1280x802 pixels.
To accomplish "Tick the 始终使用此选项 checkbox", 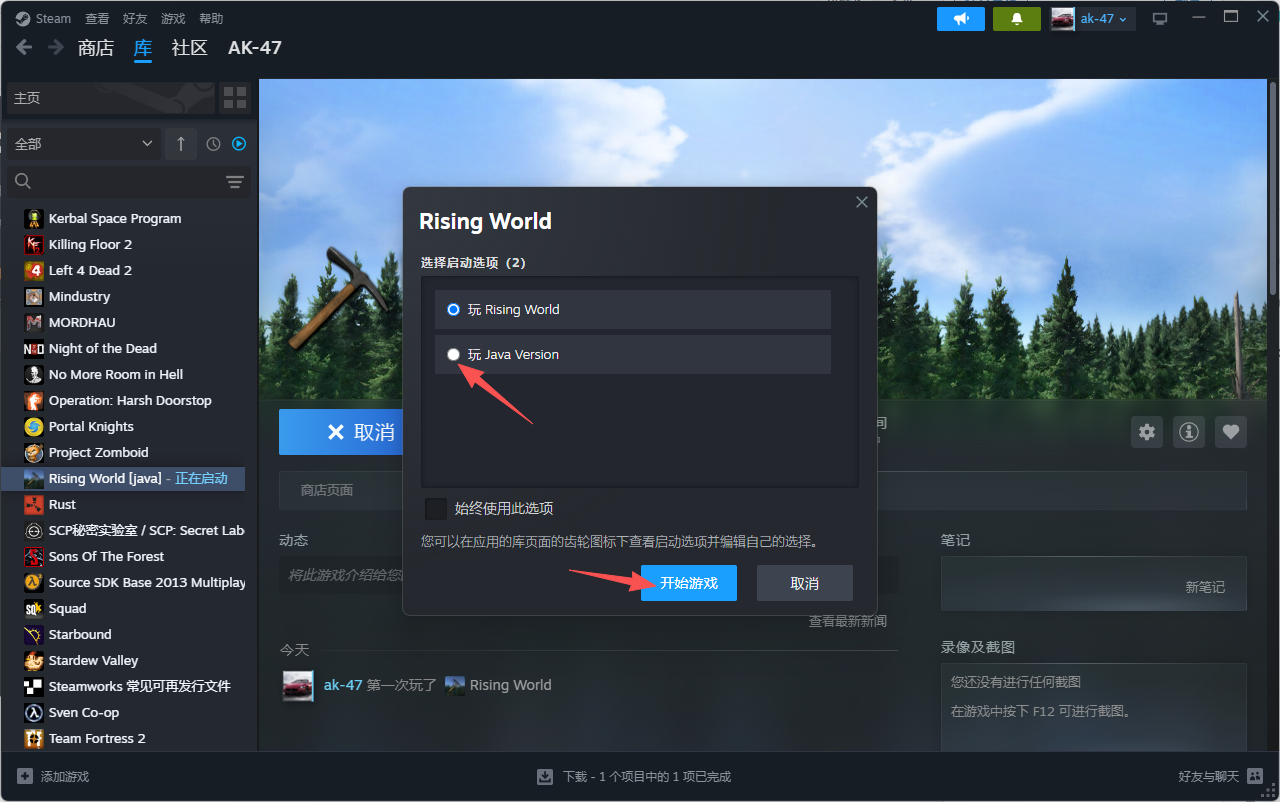I will pyautogui.click(x=436, y=508).
